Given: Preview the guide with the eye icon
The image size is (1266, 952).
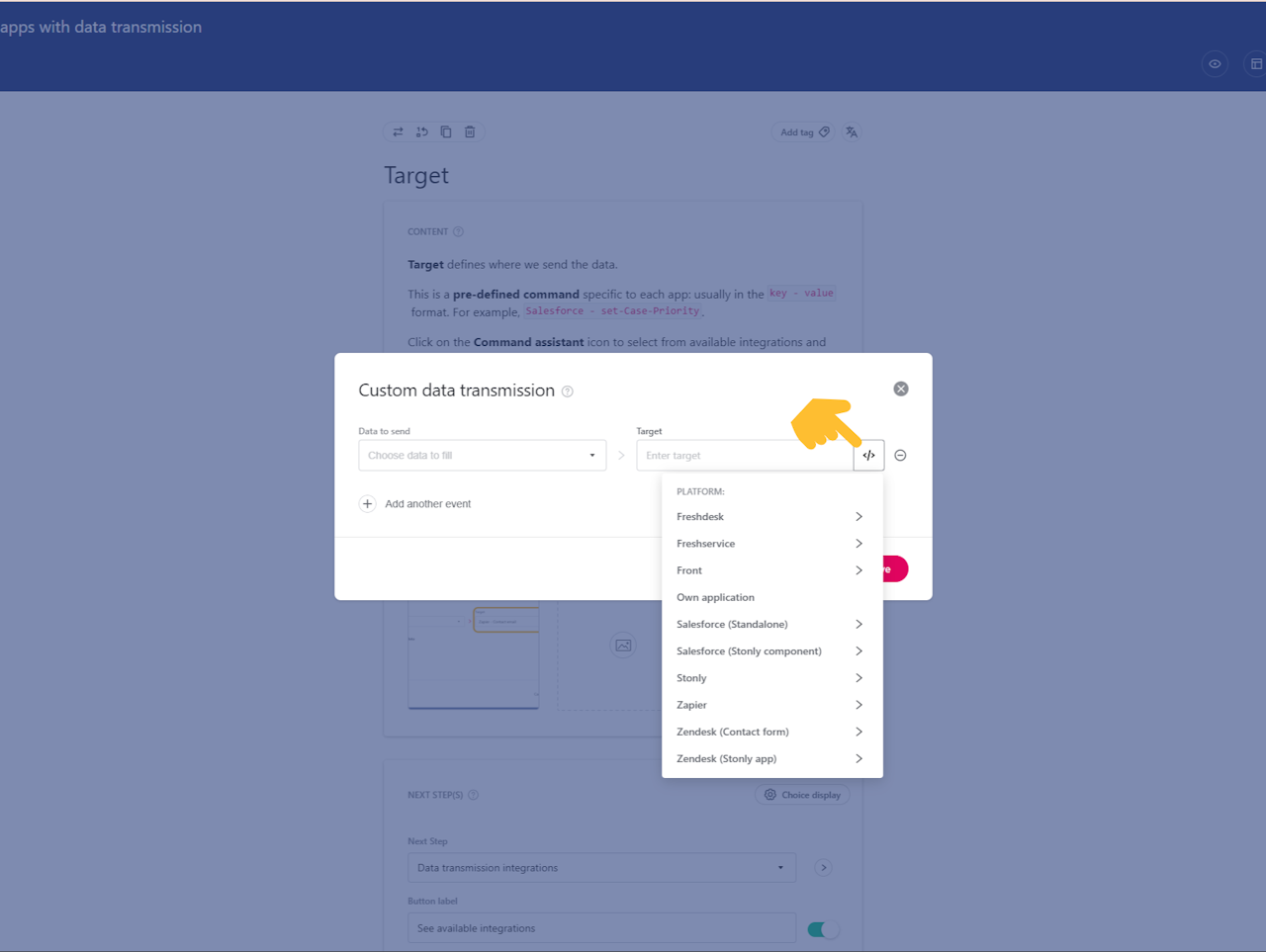Looking at the screenshot, I should 1215,63.
